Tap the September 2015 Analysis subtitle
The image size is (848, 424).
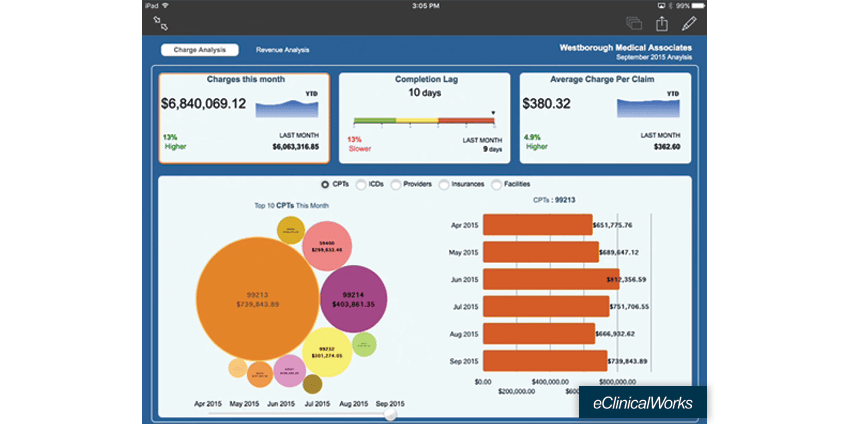(653, 57)
